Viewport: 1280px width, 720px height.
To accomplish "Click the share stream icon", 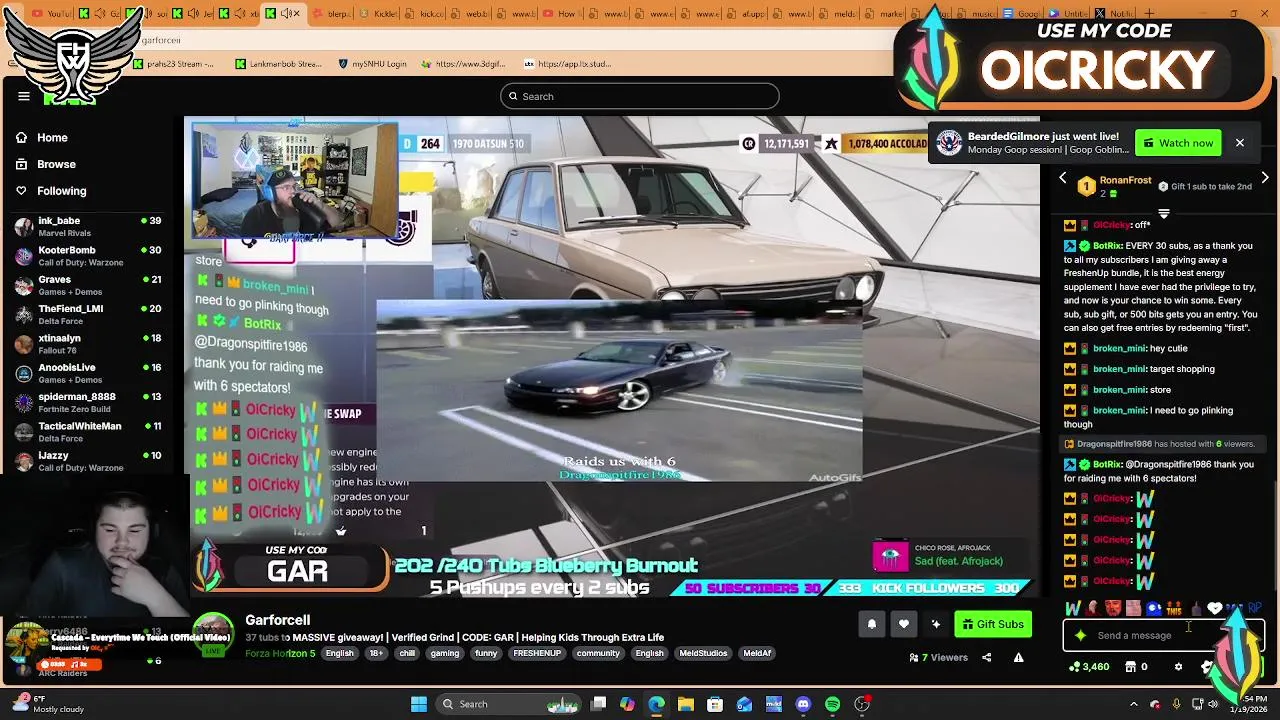I will click(x=986, y=657).
